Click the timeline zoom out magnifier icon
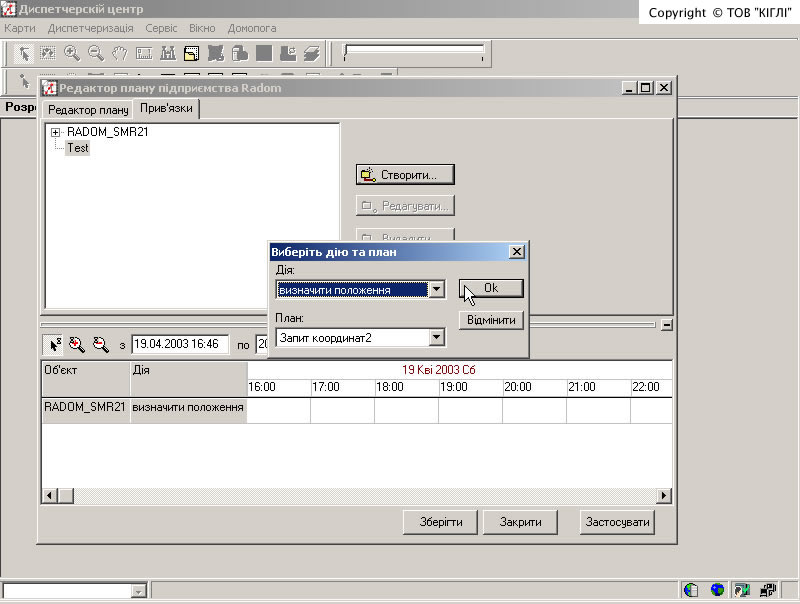Image resolution: width=800 pixels, height=604 pixels. click(100, 344)
